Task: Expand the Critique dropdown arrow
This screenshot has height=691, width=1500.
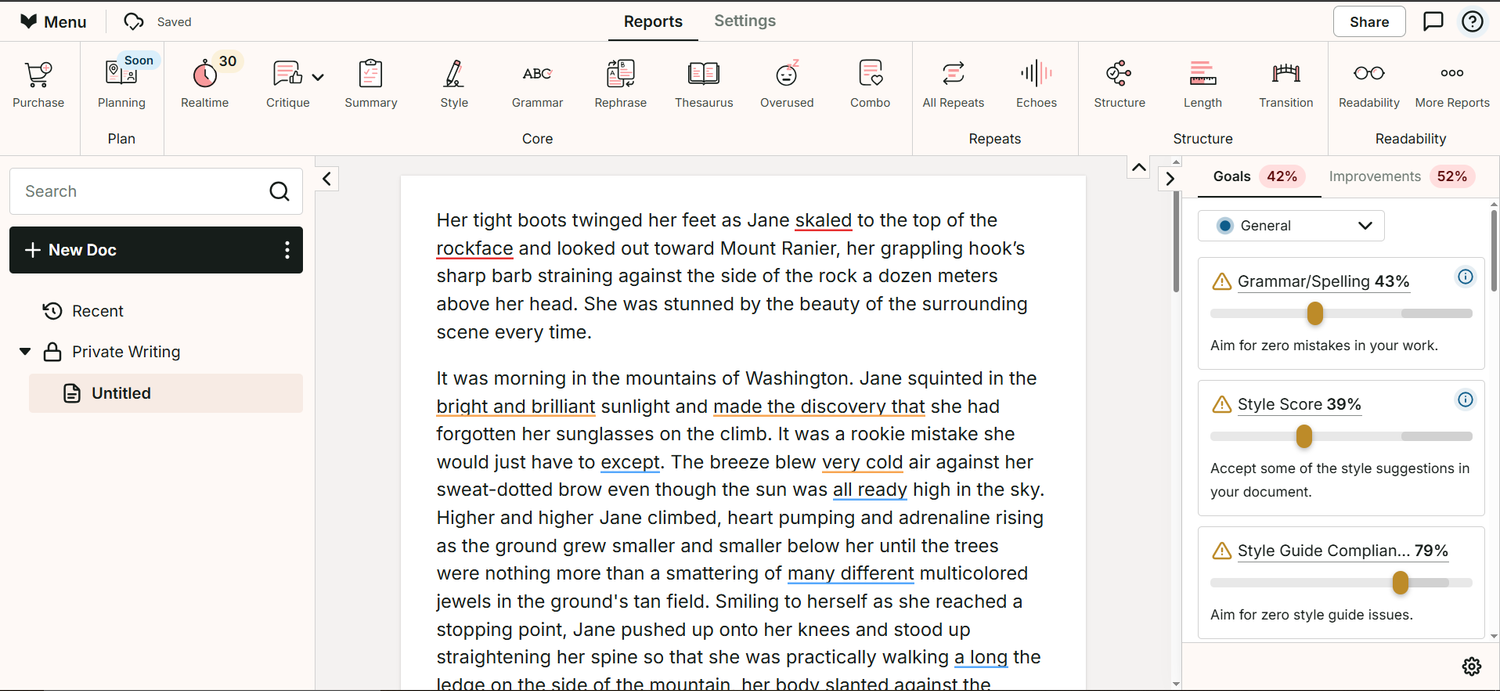Action: click(318, 77)
